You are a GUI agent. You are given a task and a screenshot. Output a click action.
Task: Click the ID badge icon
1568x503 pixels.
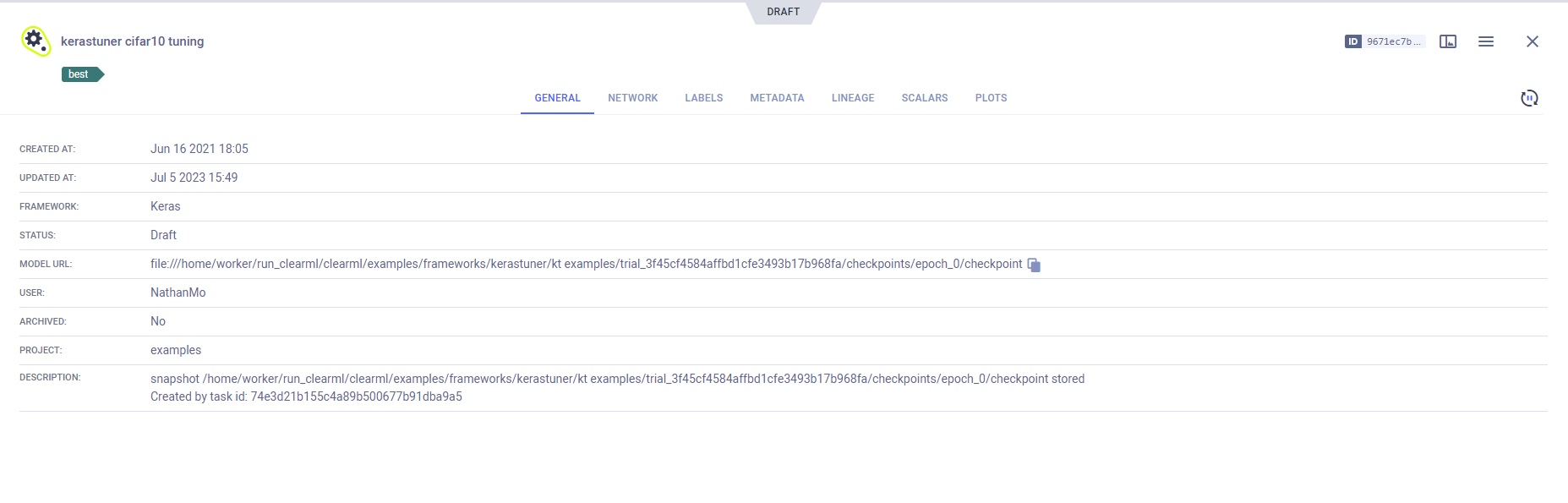click(x=1352, y=41)
